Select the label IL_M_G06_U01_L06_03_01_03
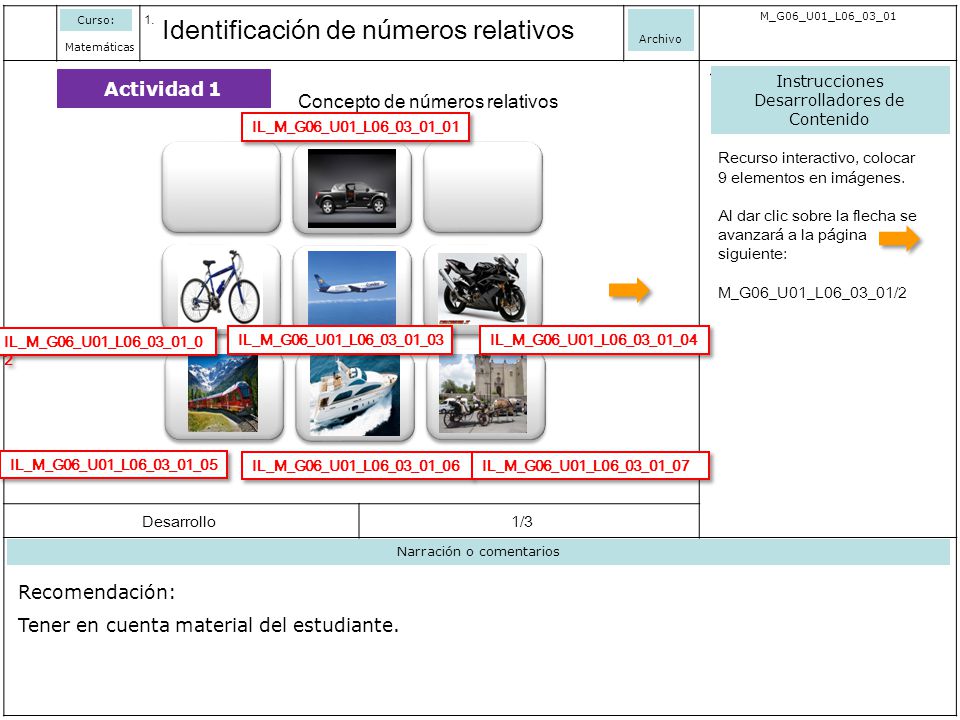The height and width of the screenshot is (720, 960). point(340,340)
